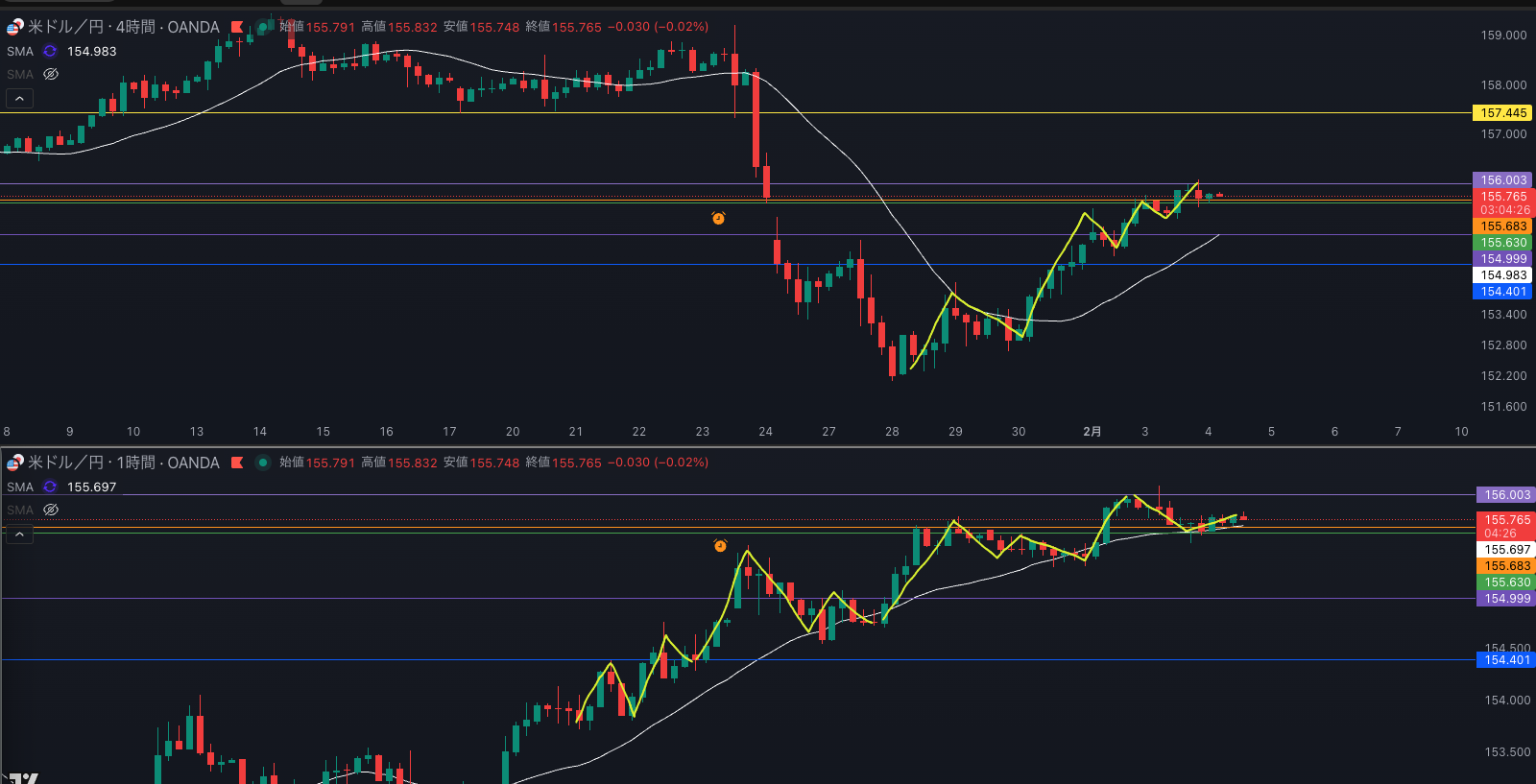1536x784 pixels.
Task: Click the yellow 157.445 price label
Action: click(1502, 113)
